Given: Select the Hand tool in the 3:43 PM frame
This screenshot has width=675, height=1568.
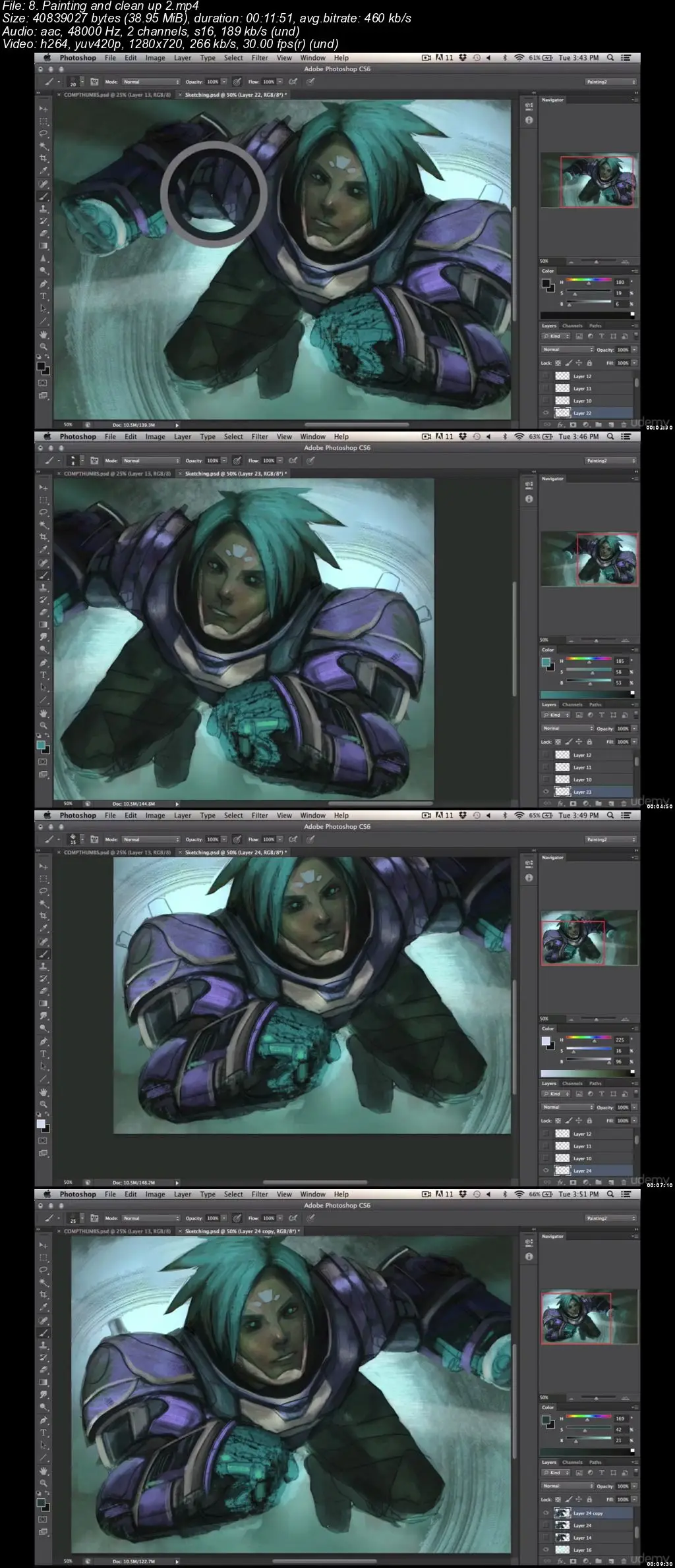Looking at the screenshot, I should pyautogui.click(x=44, y=334).
